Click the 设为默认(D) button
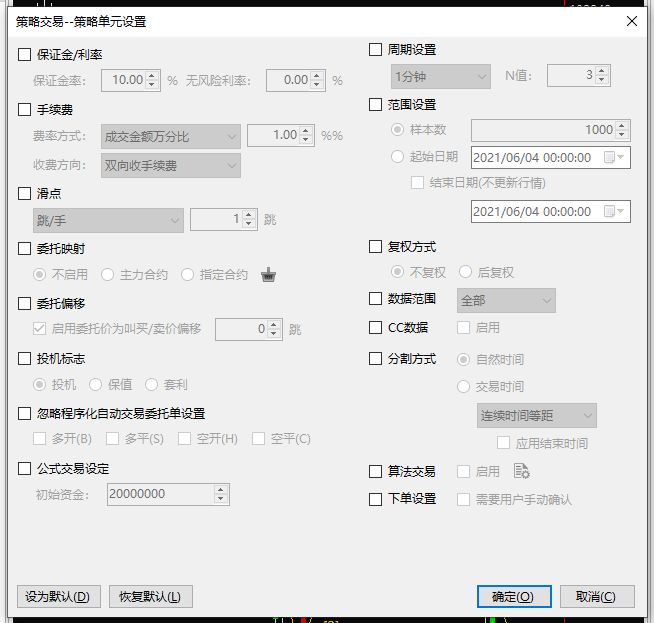Viewport: 654px width, 623px height. tap(59, 597)
